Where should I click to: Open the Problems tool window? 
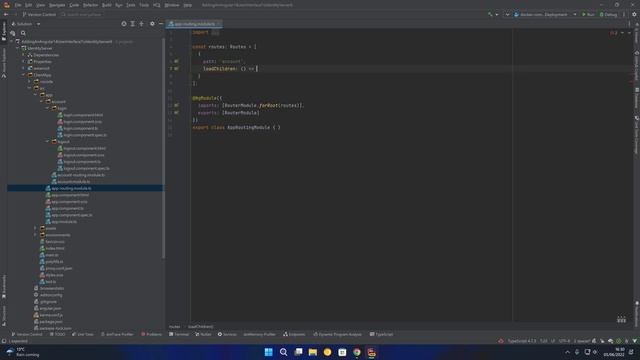coord(151,334)
